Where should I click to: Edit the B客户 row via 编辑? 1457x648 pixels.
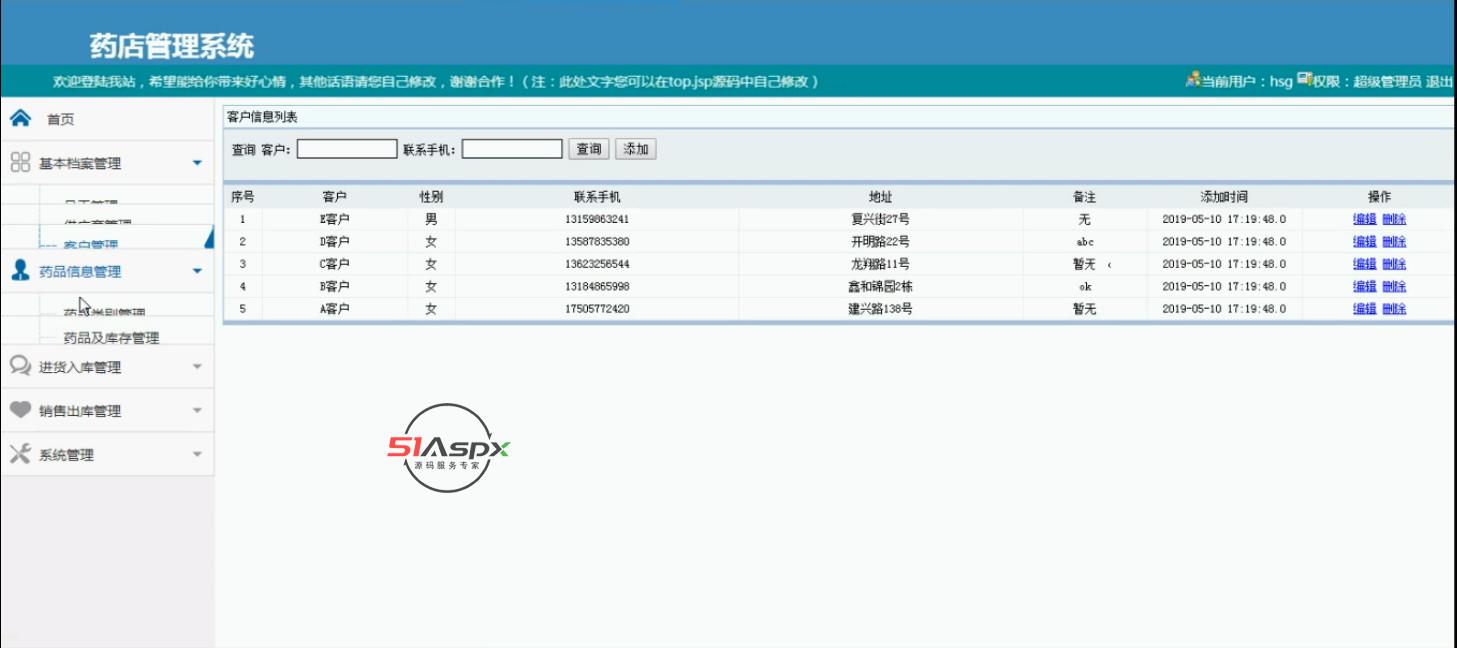1365,286
